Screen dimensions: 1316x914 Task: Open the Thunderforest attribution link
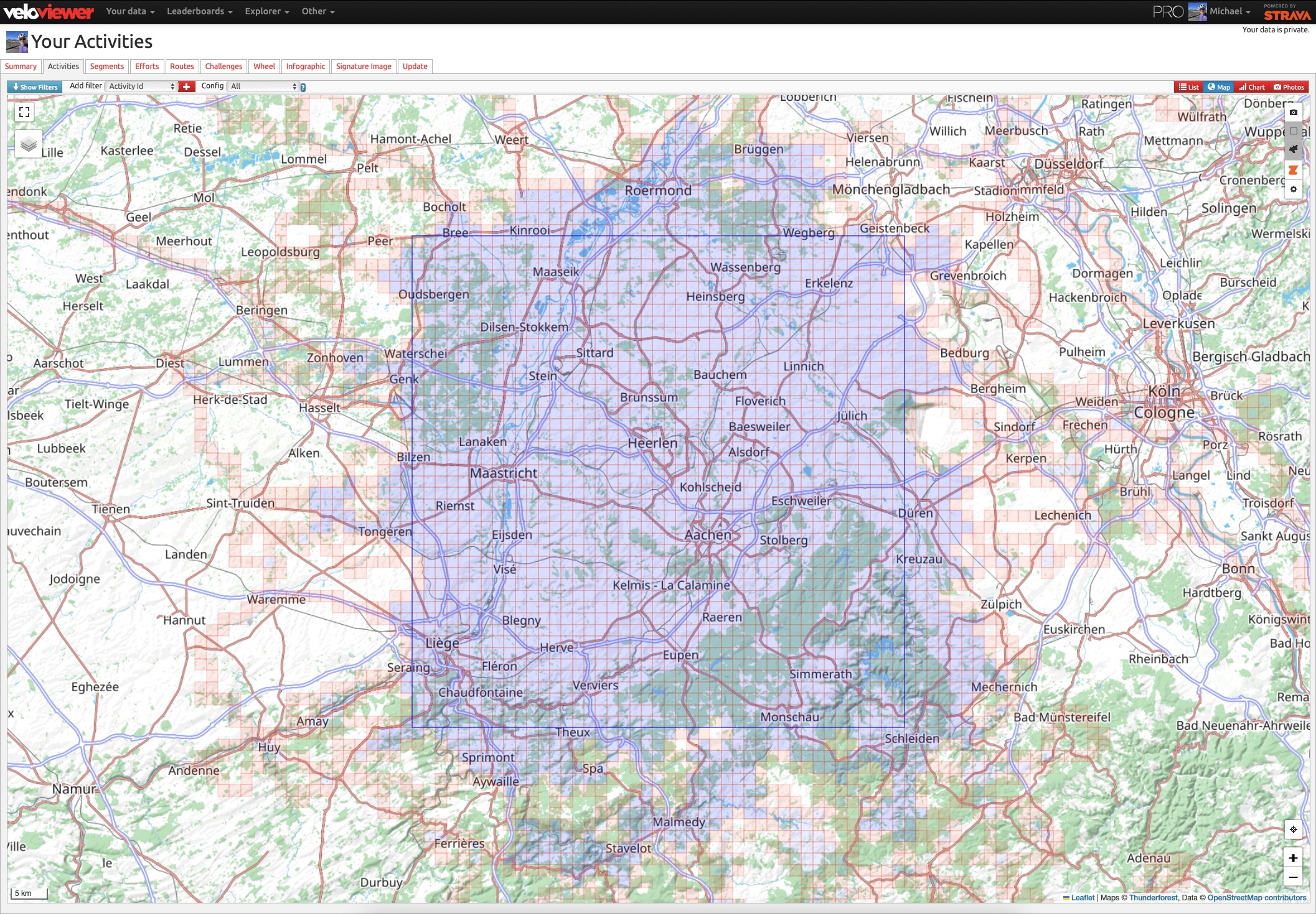pos(1154,898)
